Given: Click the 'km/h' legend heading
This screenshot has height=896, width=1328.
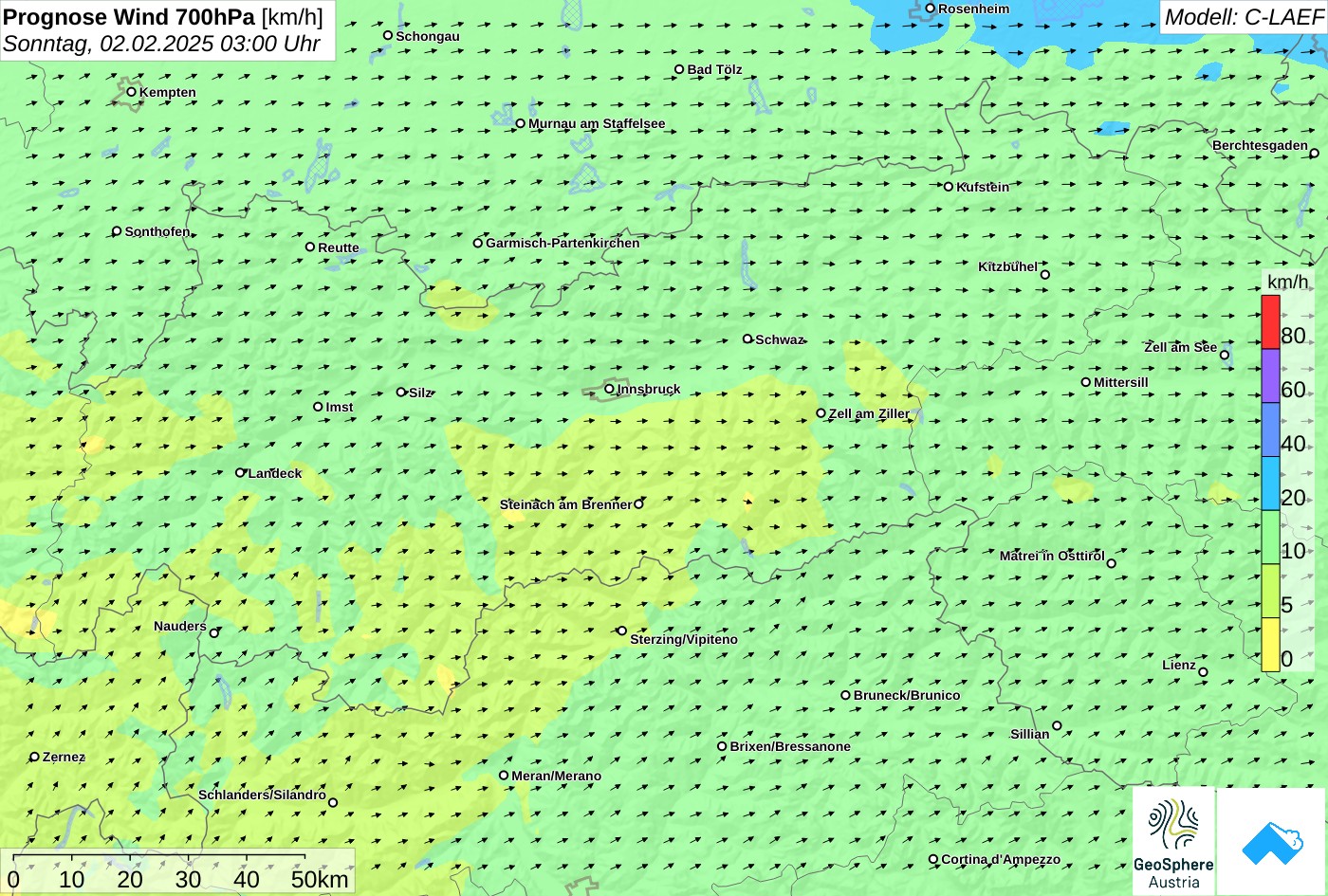Looking at the screenshot, I should tap(1287, 282).
